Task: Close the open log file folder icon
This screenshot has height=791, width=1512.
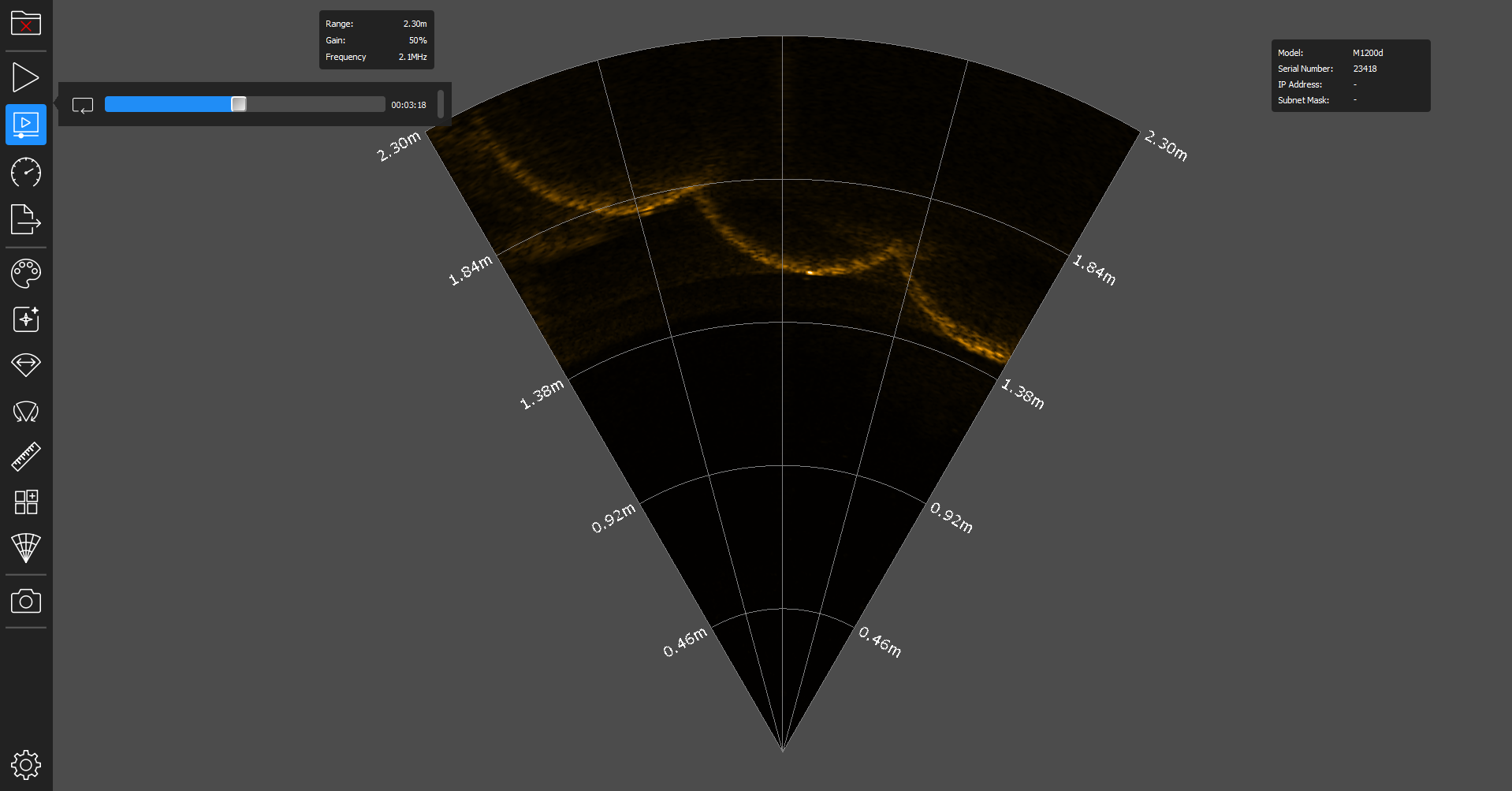Action: click(x=26, y=23)
